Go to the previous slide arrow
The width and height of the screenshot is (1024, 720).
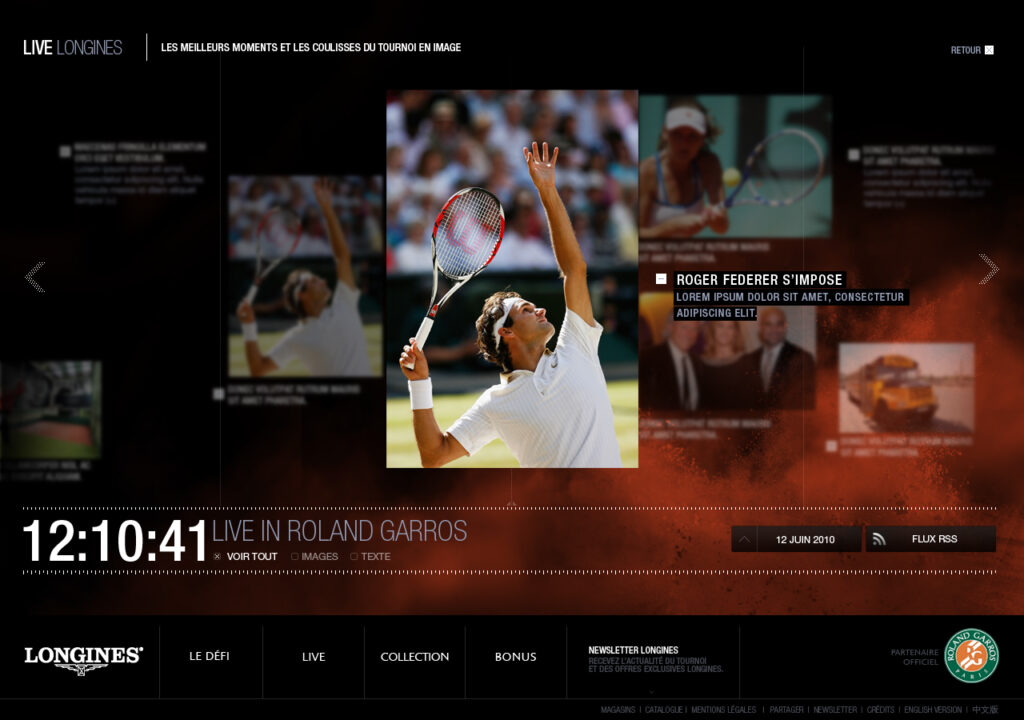point(35,276)
